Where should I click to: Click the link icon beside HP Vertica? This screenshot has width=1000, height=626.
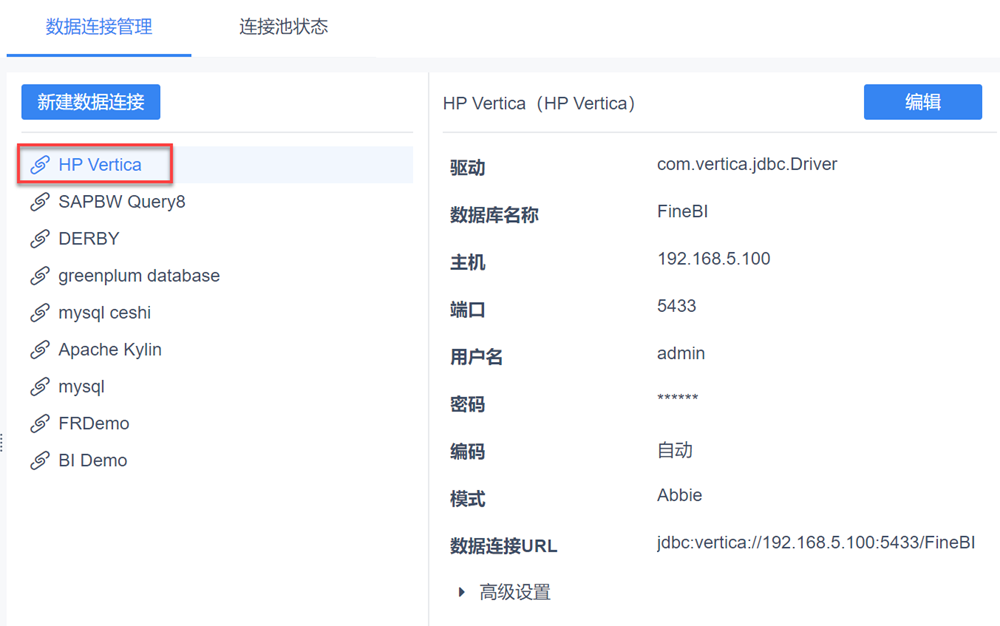coord(40,165)
